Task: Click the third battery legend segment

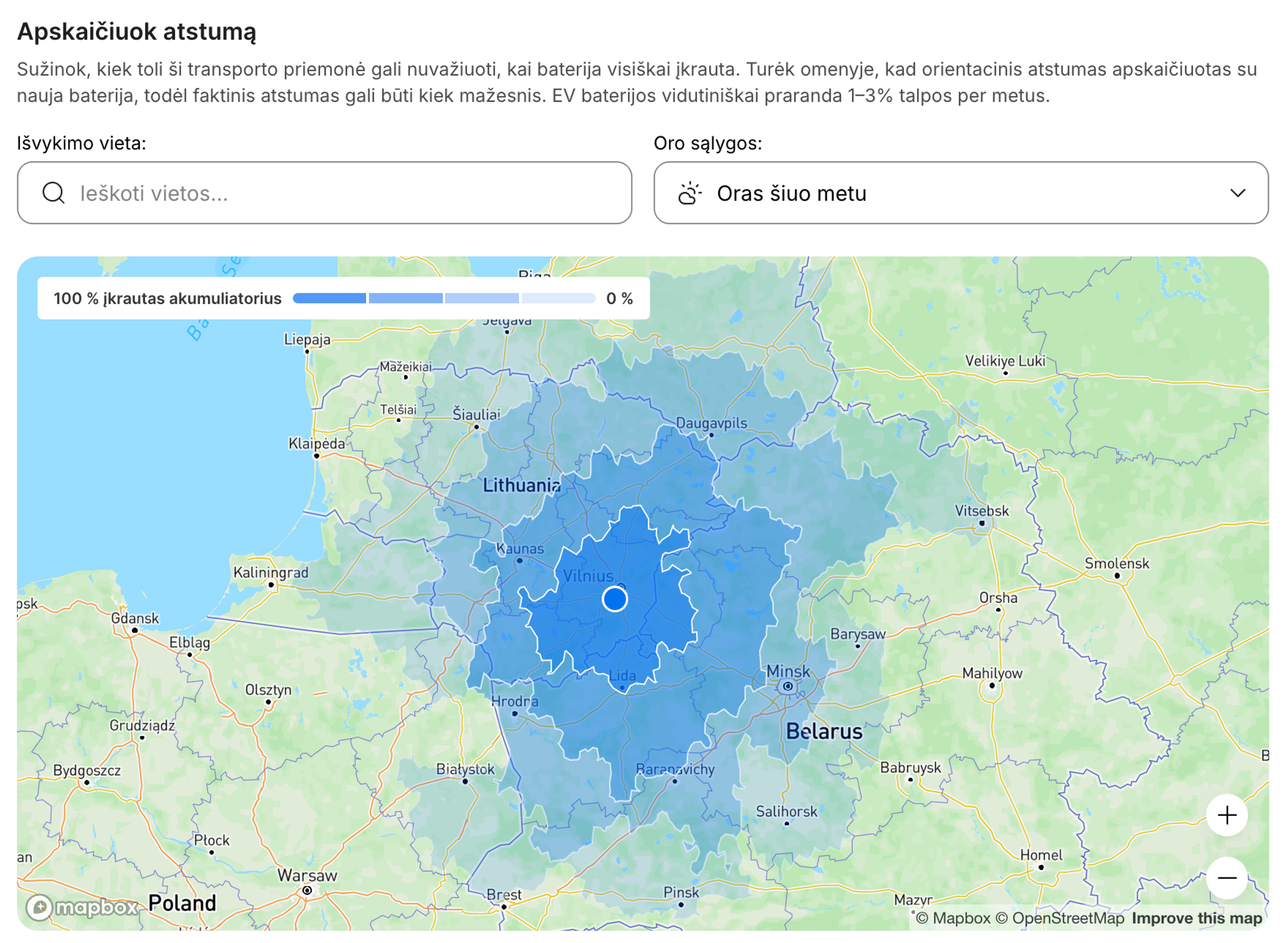Action: (x=482, y=298)
